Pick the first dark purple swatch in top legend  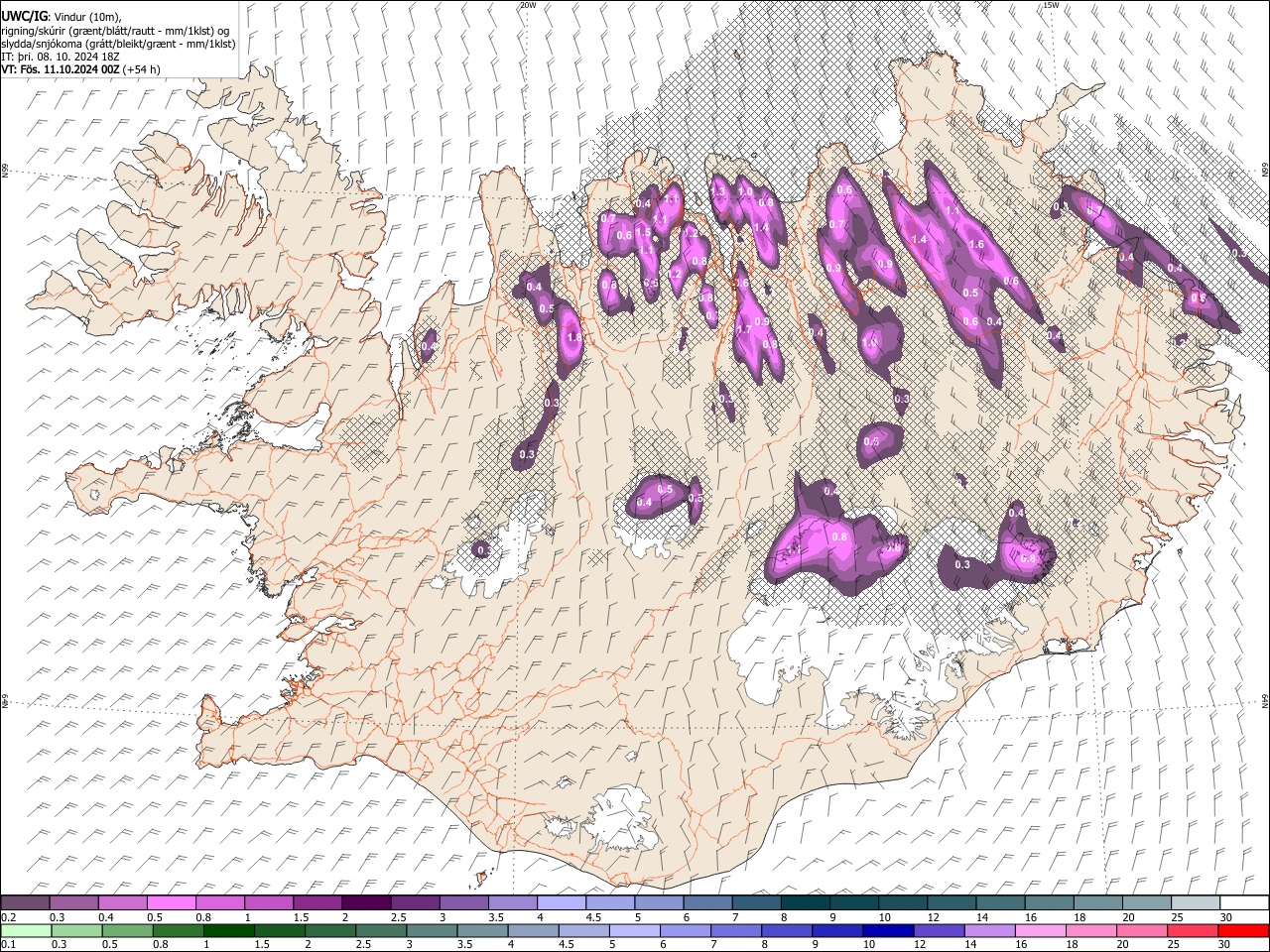(x=25, y=902)
